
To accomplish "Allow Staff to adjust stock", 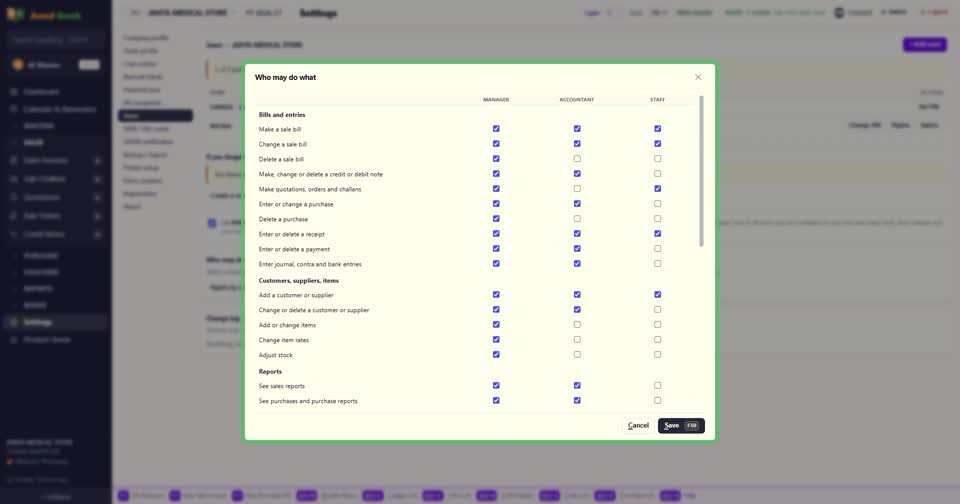I will click(x=658, y=355).
